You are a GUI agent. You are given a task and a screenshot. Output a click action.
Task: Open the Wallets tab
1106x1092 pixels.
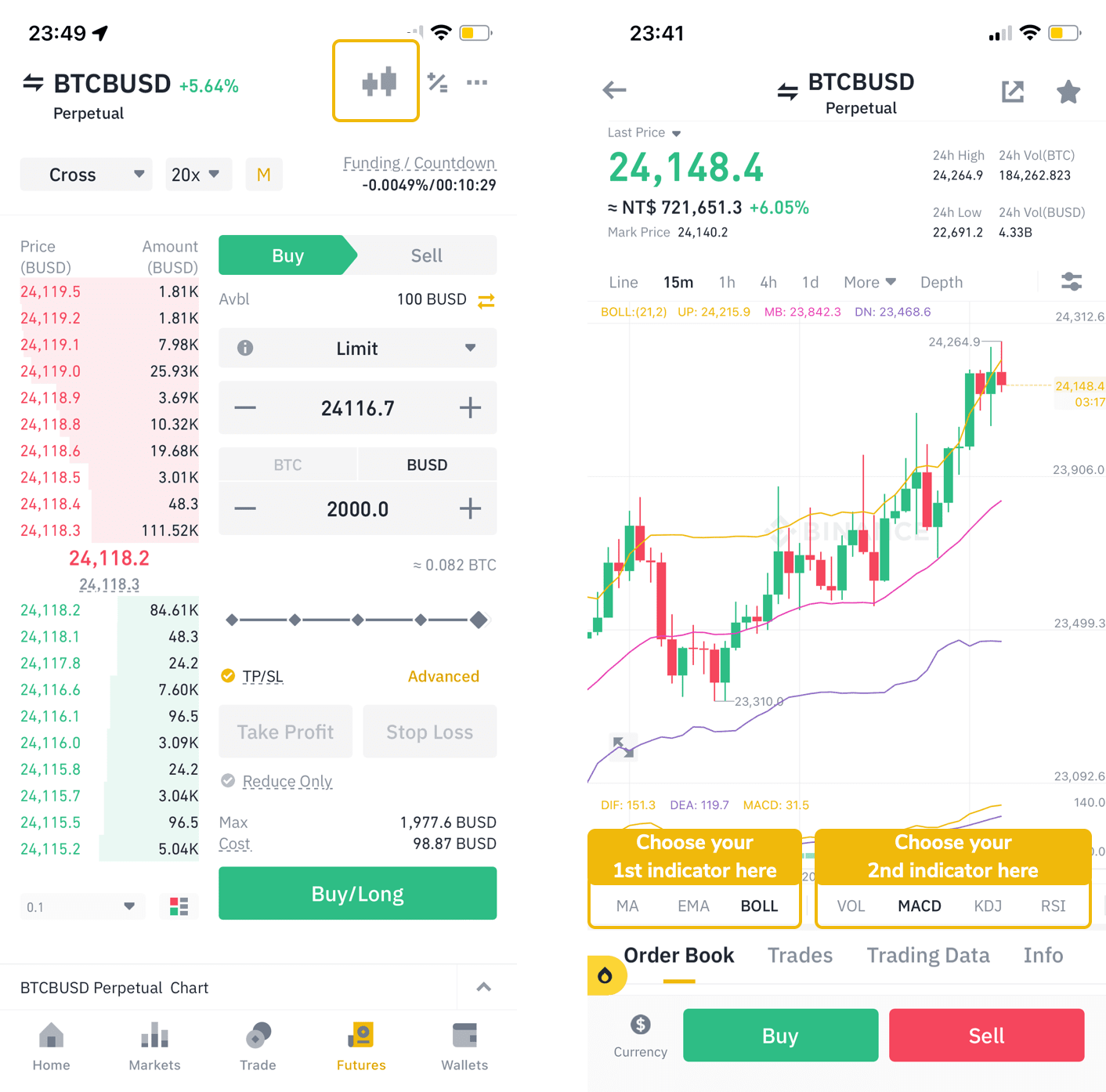pyautogui.click(x=464, y=1047)
